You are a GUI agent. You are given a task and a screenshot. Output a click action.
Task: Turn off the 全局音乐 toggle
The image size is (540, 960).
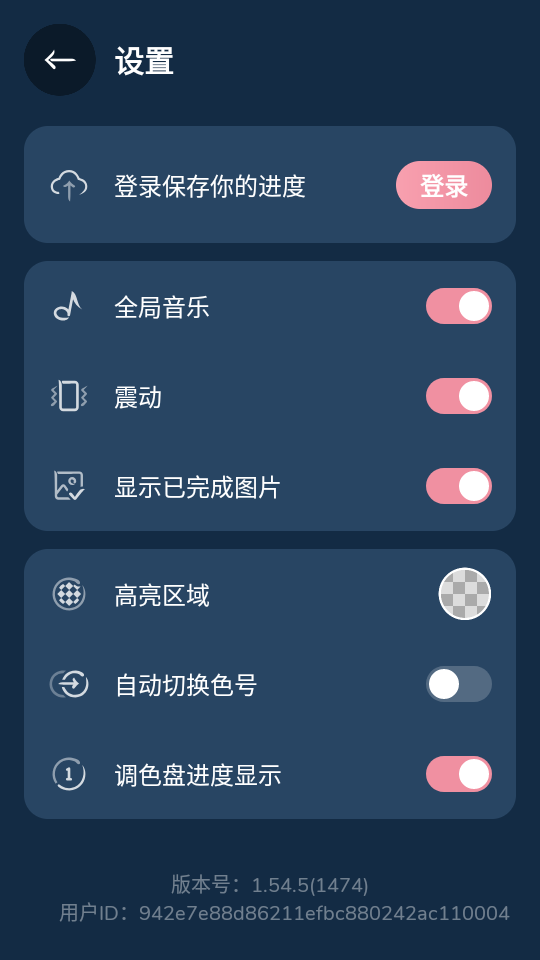(459, 306)
